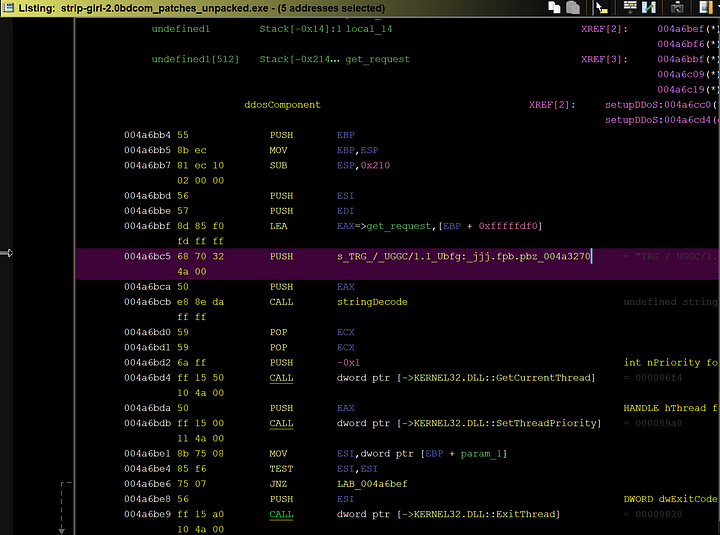Click the TEST mnemonic at 004a6be4

[281, 468]
